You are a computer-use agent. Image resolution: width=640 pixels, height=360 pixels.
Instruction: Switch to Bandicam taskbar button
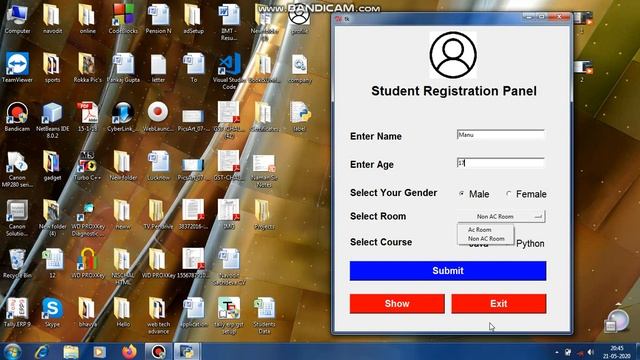point(158,351)
